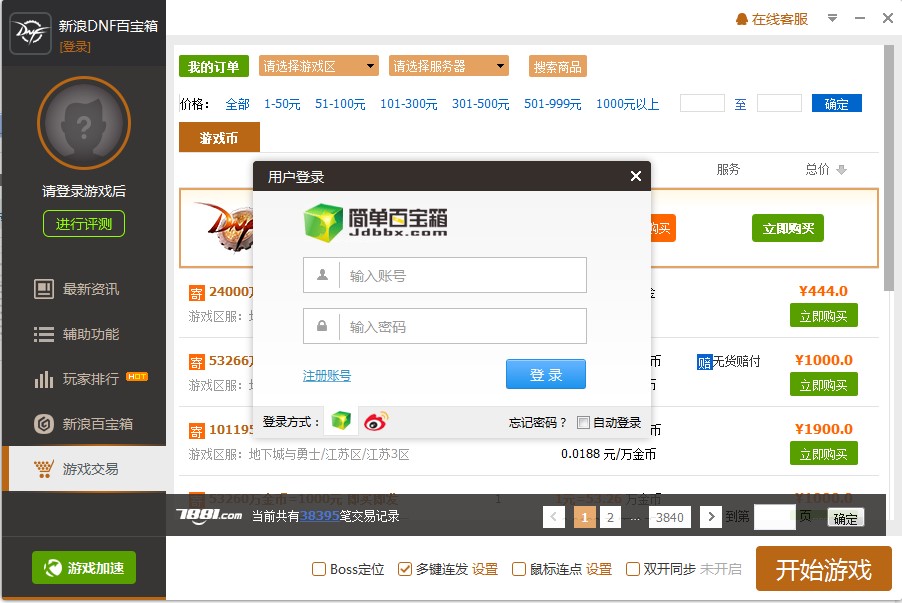Filter price 501-999元
Screen dimensions: 902x603
coord(552,104)
